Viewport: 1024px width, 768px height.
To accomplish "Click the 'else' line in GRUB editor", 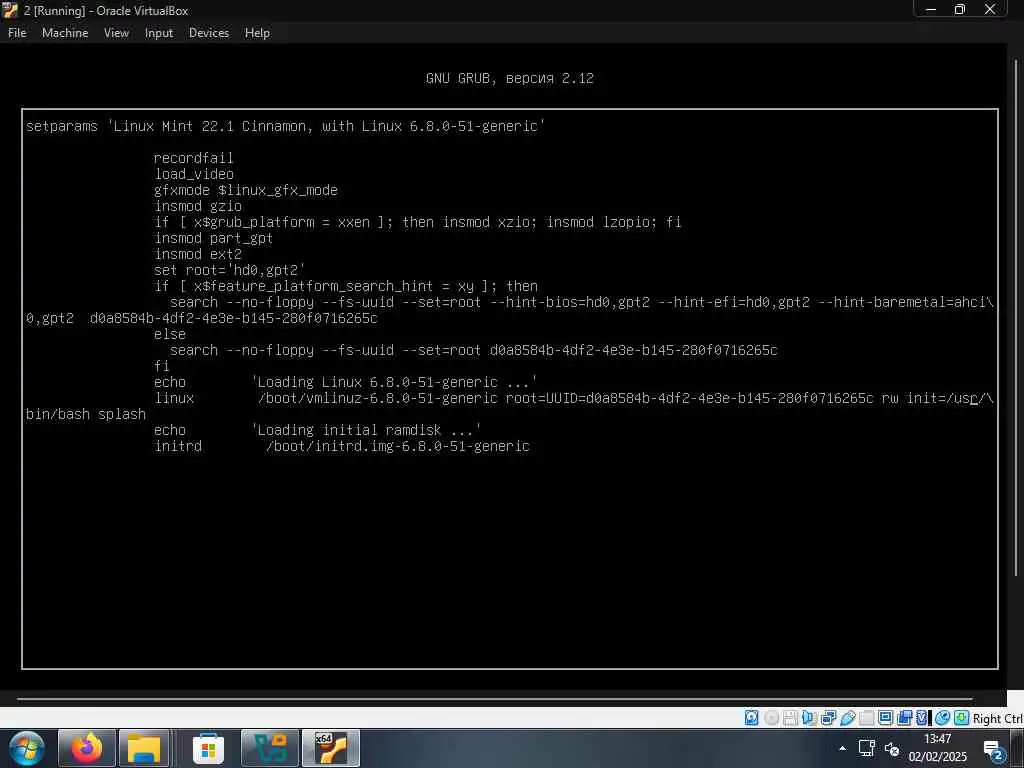I will 170,334.
